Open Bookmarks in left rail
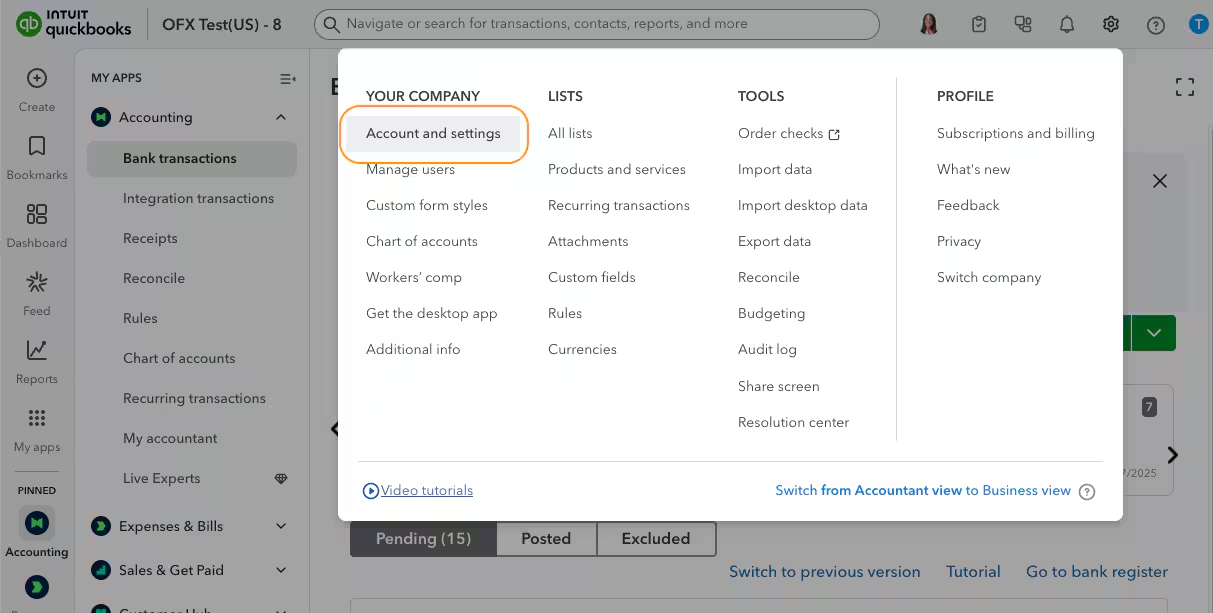 pyautogui.click(x=37, y=147)
